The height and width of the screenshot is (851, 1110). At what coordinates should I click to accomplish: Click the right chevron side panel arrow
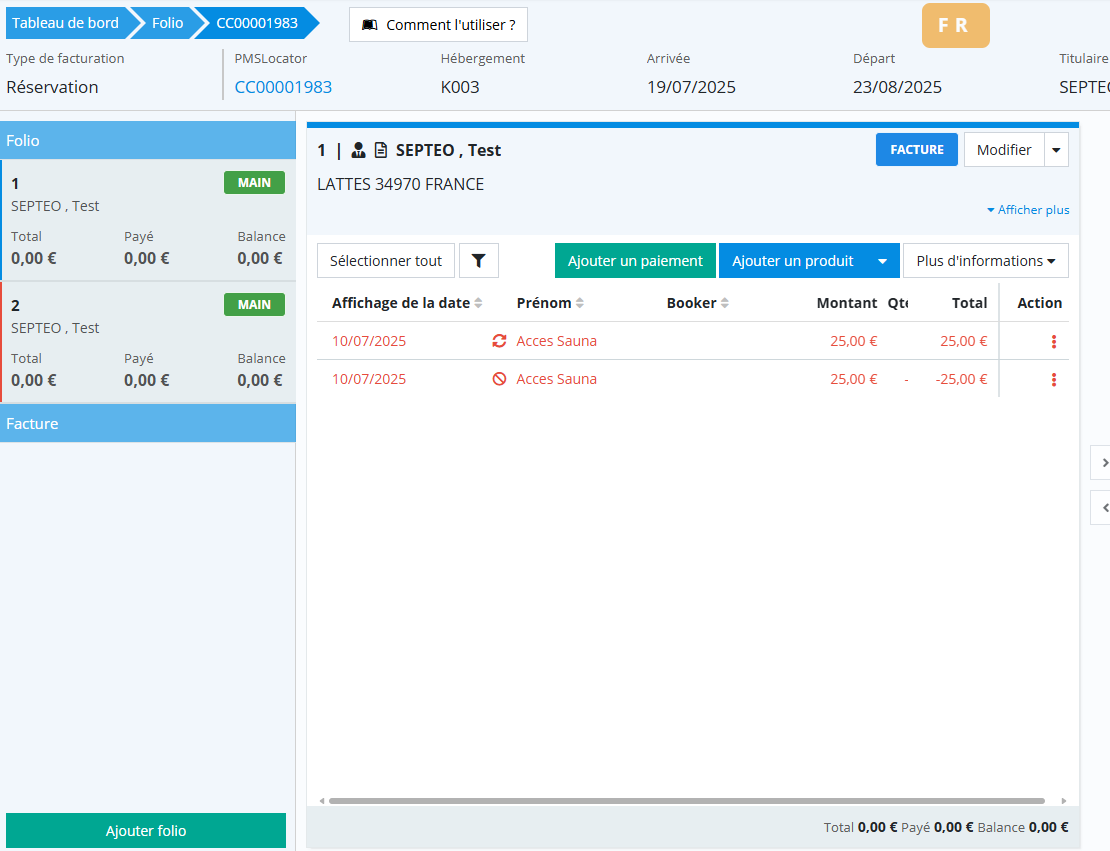point(1104,462)
